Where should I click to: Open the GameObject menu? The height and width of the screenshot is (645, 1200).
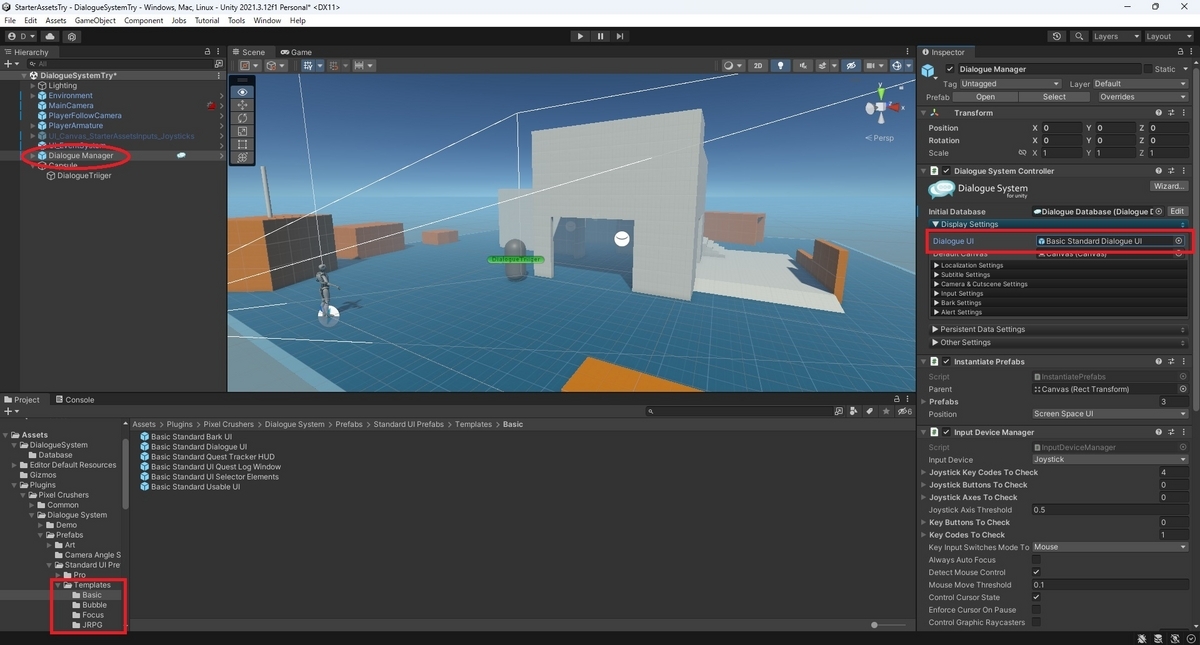tap(95, 19)
